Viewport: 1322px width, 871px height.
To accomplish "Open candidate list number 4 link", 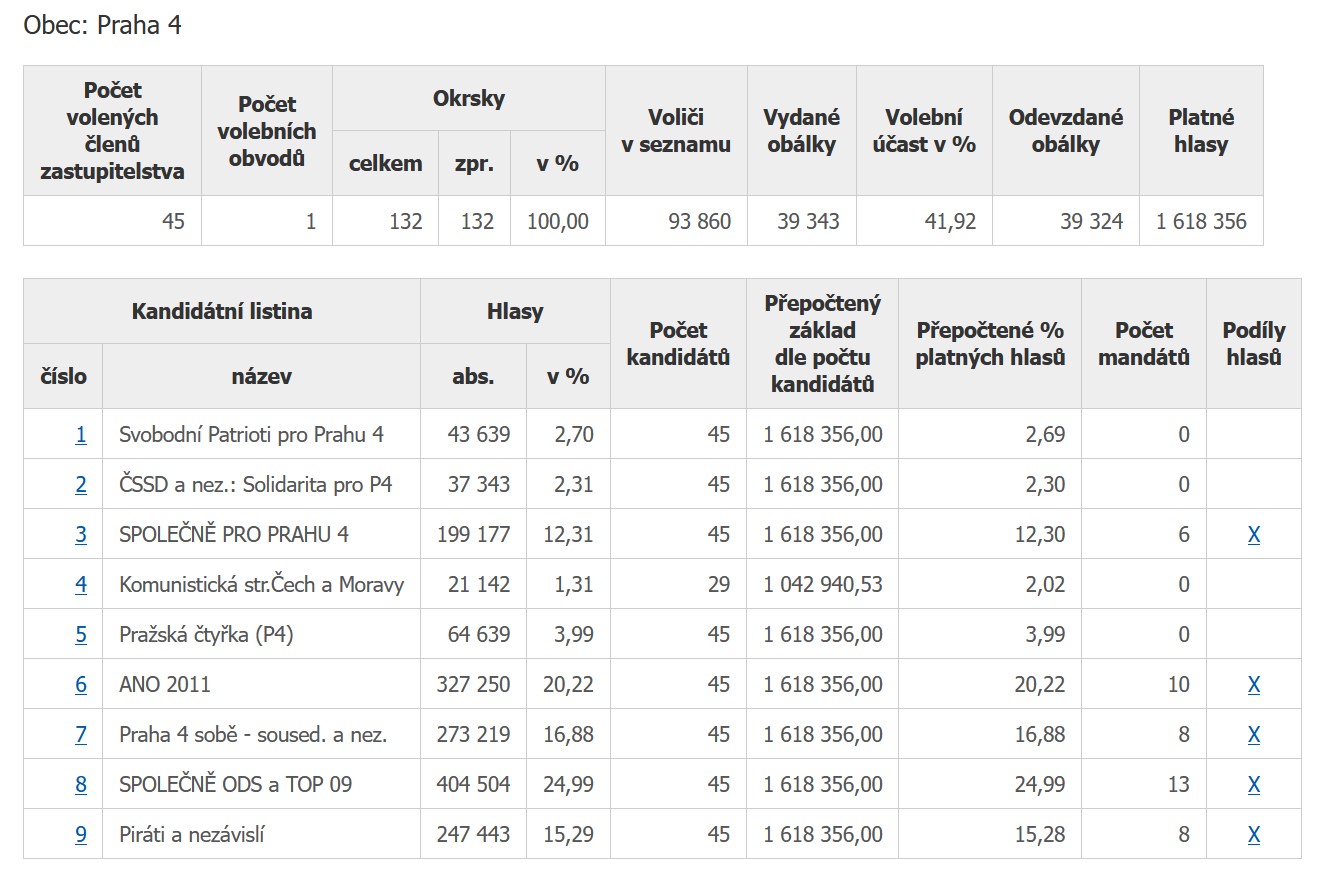I will (x=81, y=584).
